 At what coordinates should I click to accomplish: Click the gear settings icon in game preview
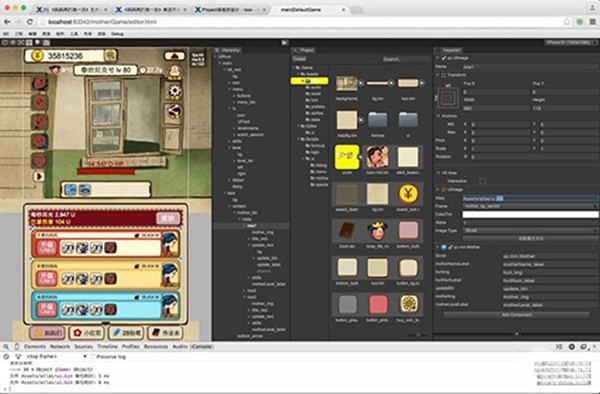pos(175,91)
